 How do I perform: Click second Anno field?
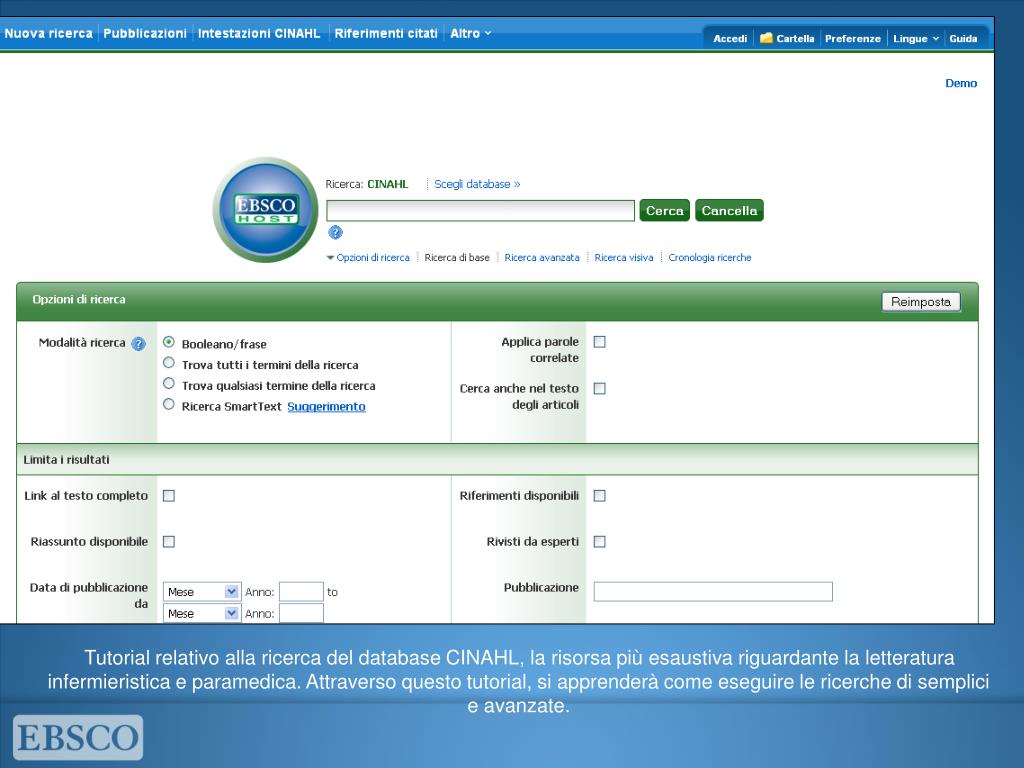pyautogui.click(x=301, y=613)
